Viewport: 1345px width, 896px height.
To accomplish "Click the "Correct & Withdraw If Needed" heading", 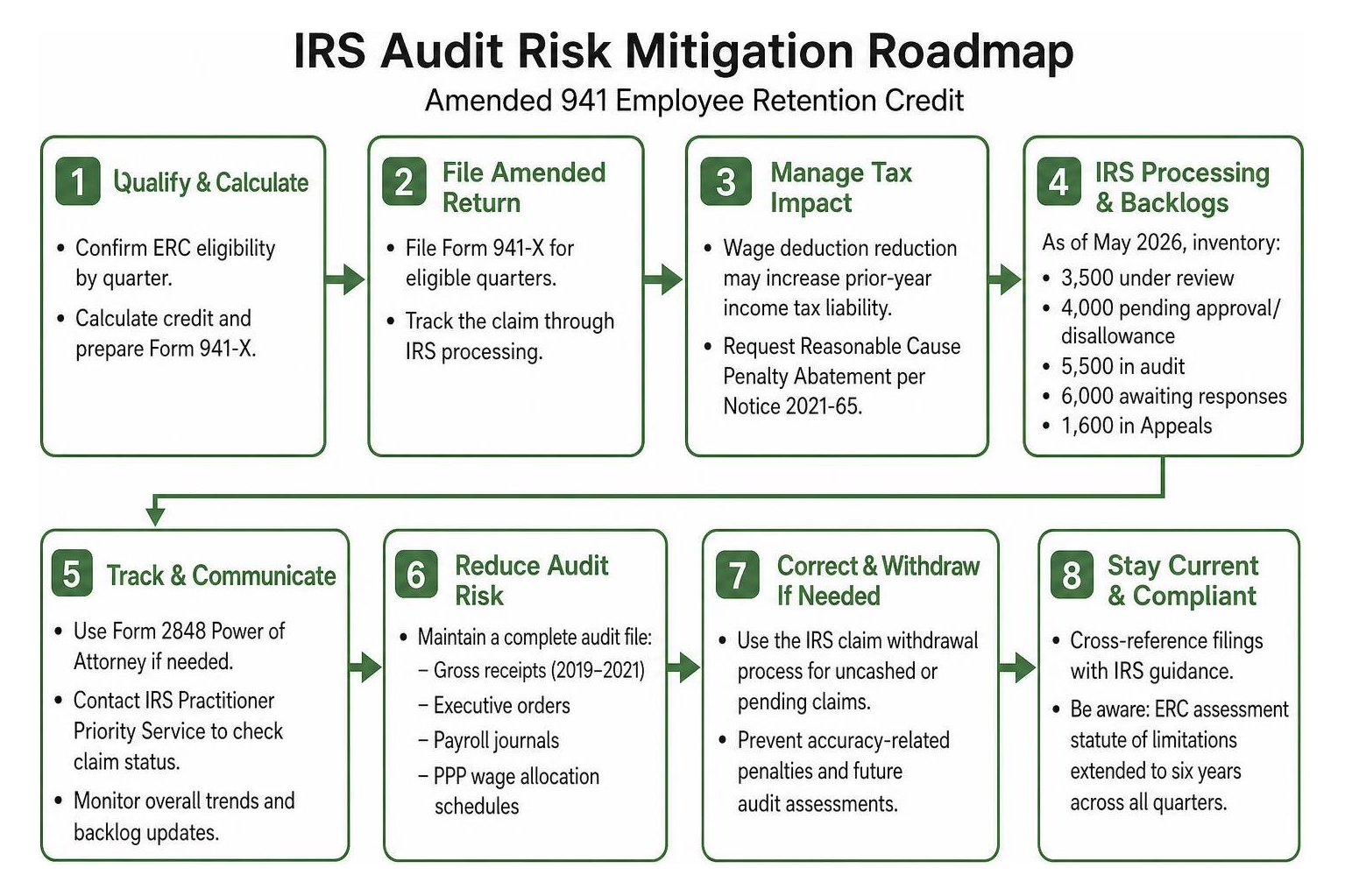I will pyautogui.click(x=878, y=581).
